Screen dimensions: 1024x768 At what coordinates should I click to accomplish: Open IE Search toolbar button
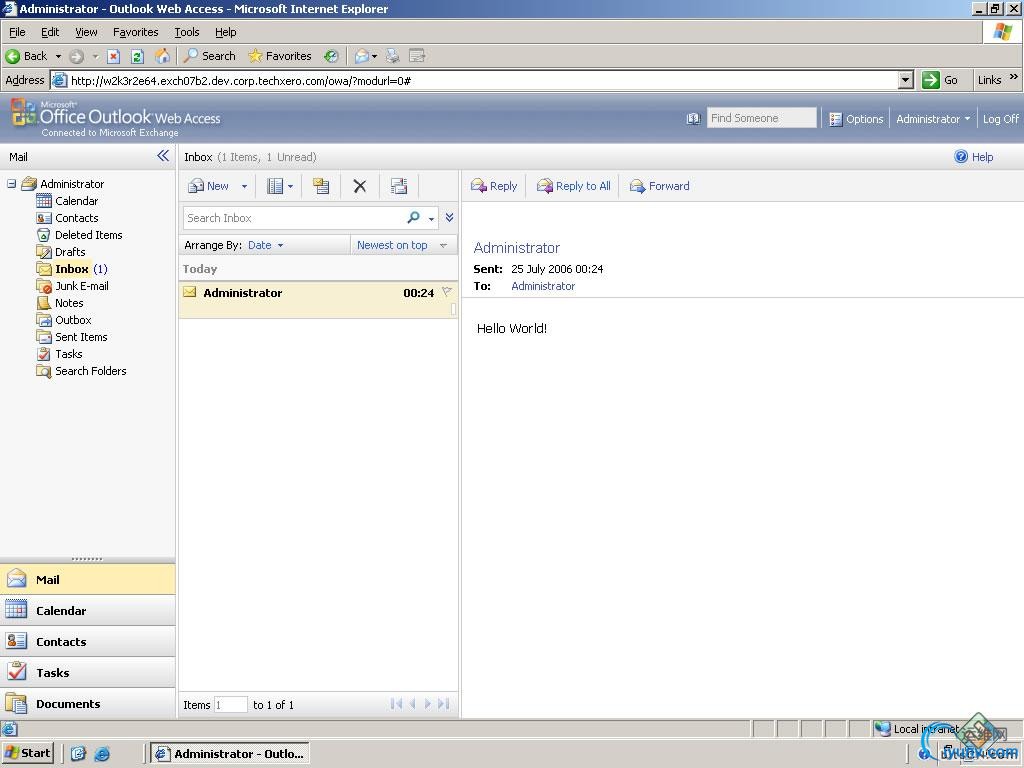coord(210,56)
